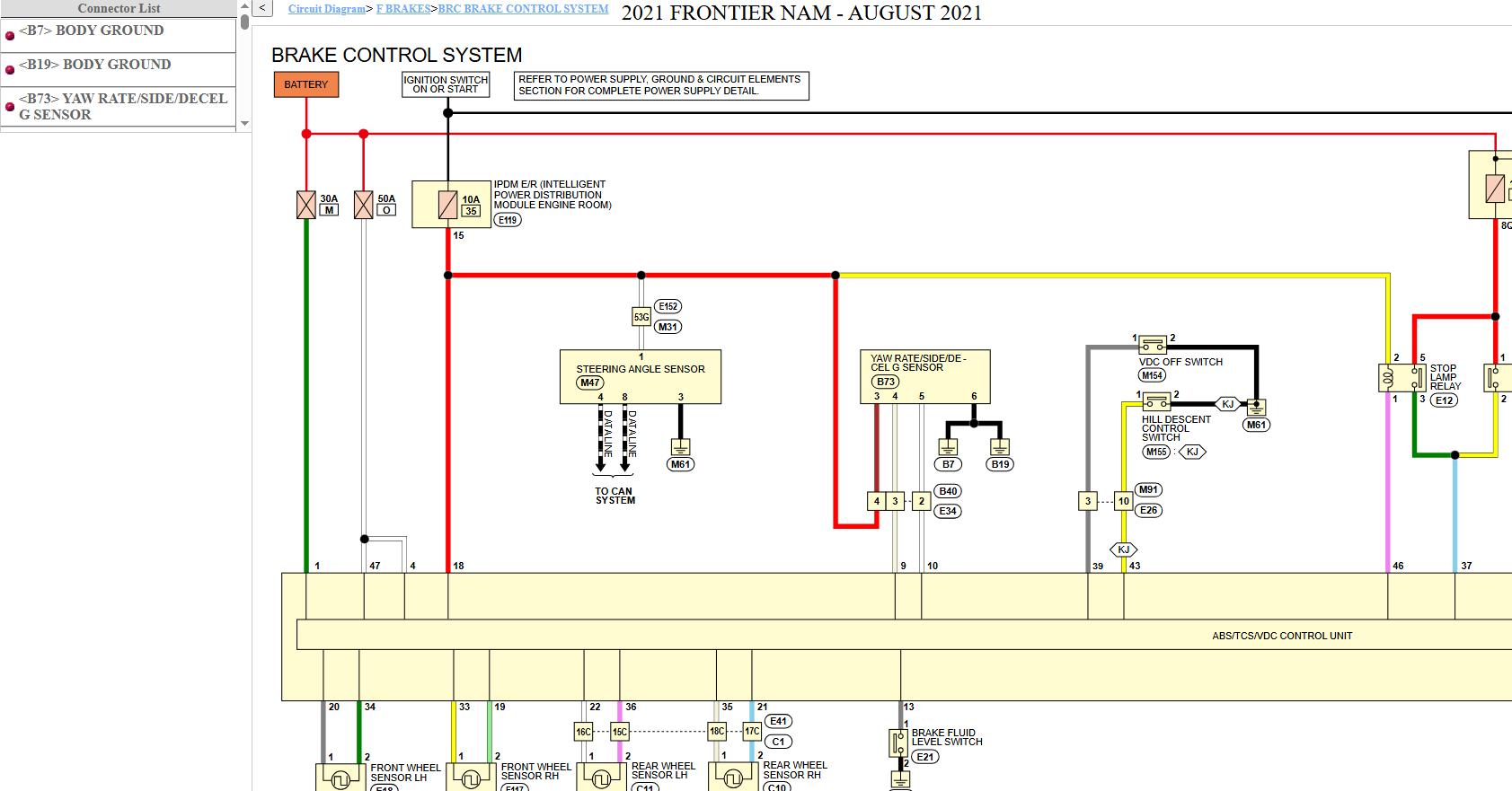Click the STEERING ANGLE SENSOR component box
1512x791 pixels.
[641, 377]
